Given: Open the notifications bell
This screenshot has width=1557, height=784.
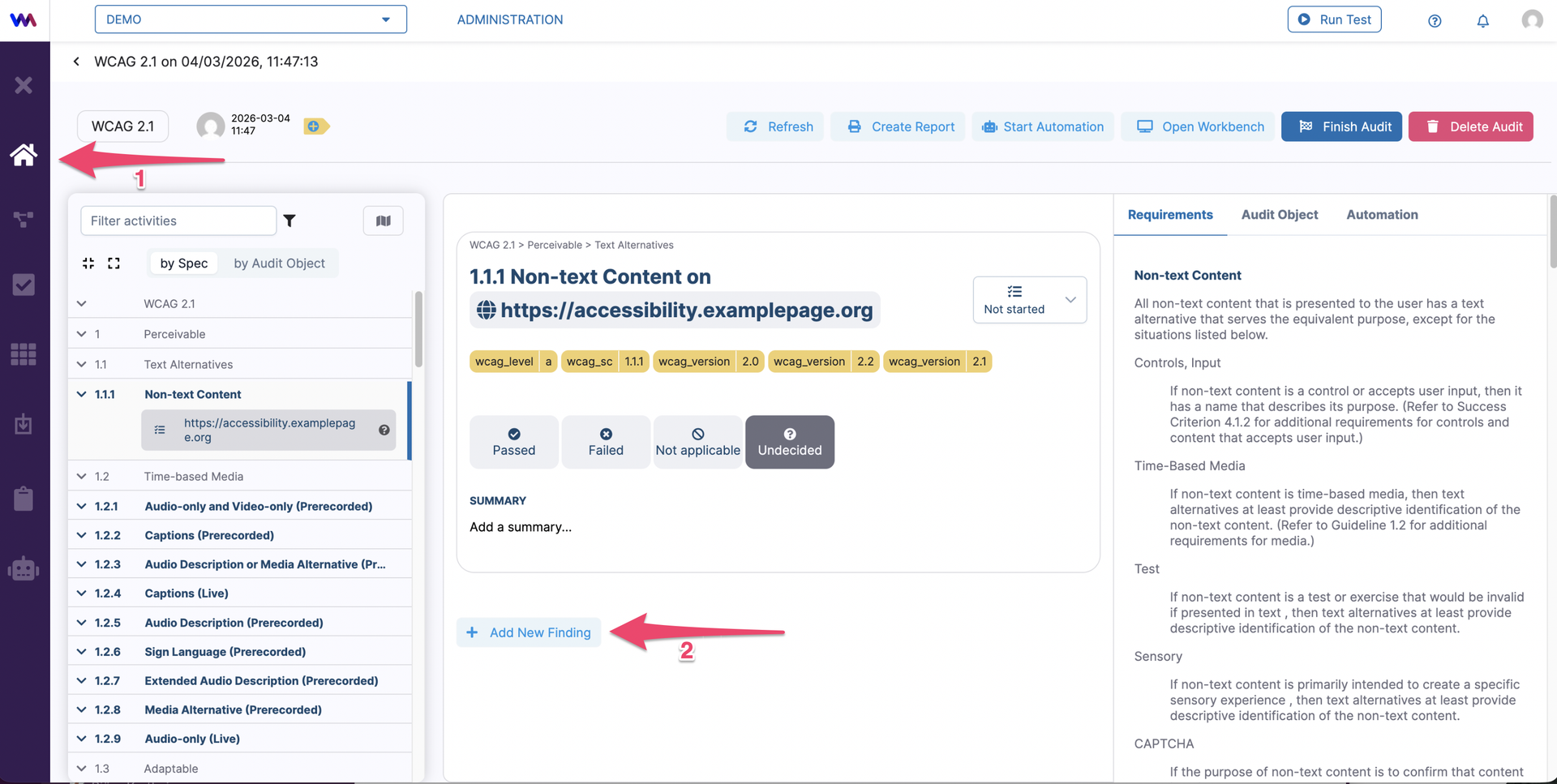Looking at the screenshot, I should pyautogui.click(x=1483, y=21).
